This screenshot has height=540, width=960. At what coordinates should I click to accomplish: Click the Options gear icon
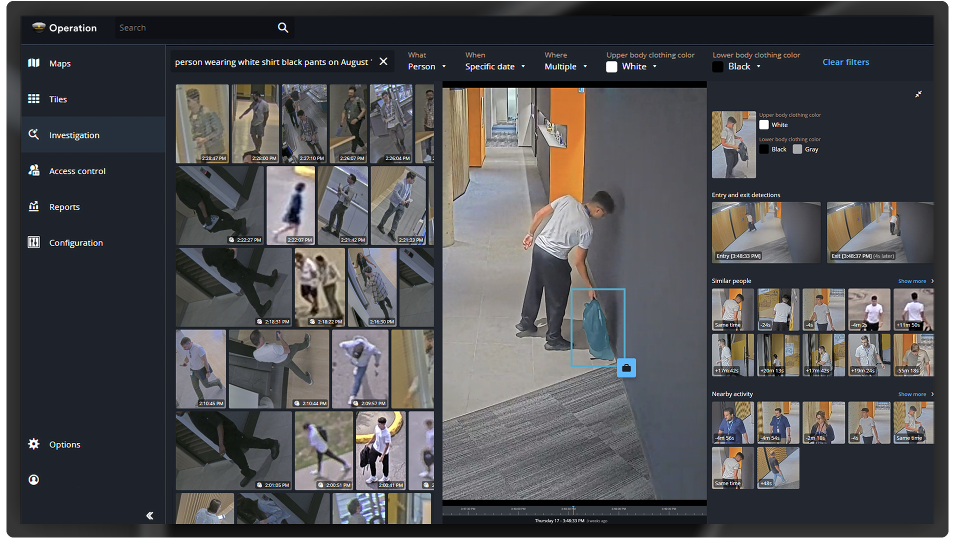pyautogui.click(x=34, y=444)
